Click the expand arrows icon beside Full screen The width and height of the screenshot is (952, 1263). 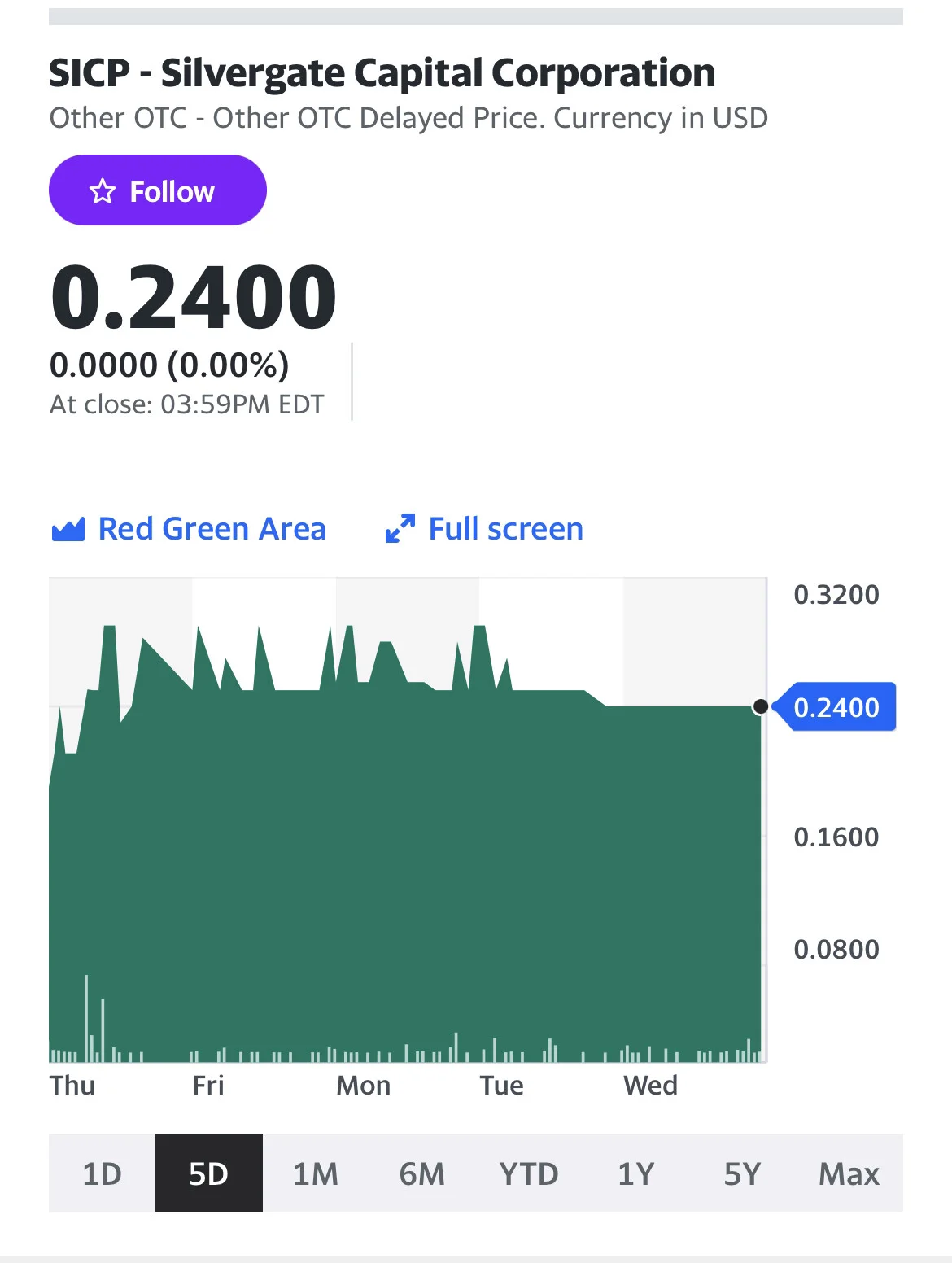tap(400, 529)
